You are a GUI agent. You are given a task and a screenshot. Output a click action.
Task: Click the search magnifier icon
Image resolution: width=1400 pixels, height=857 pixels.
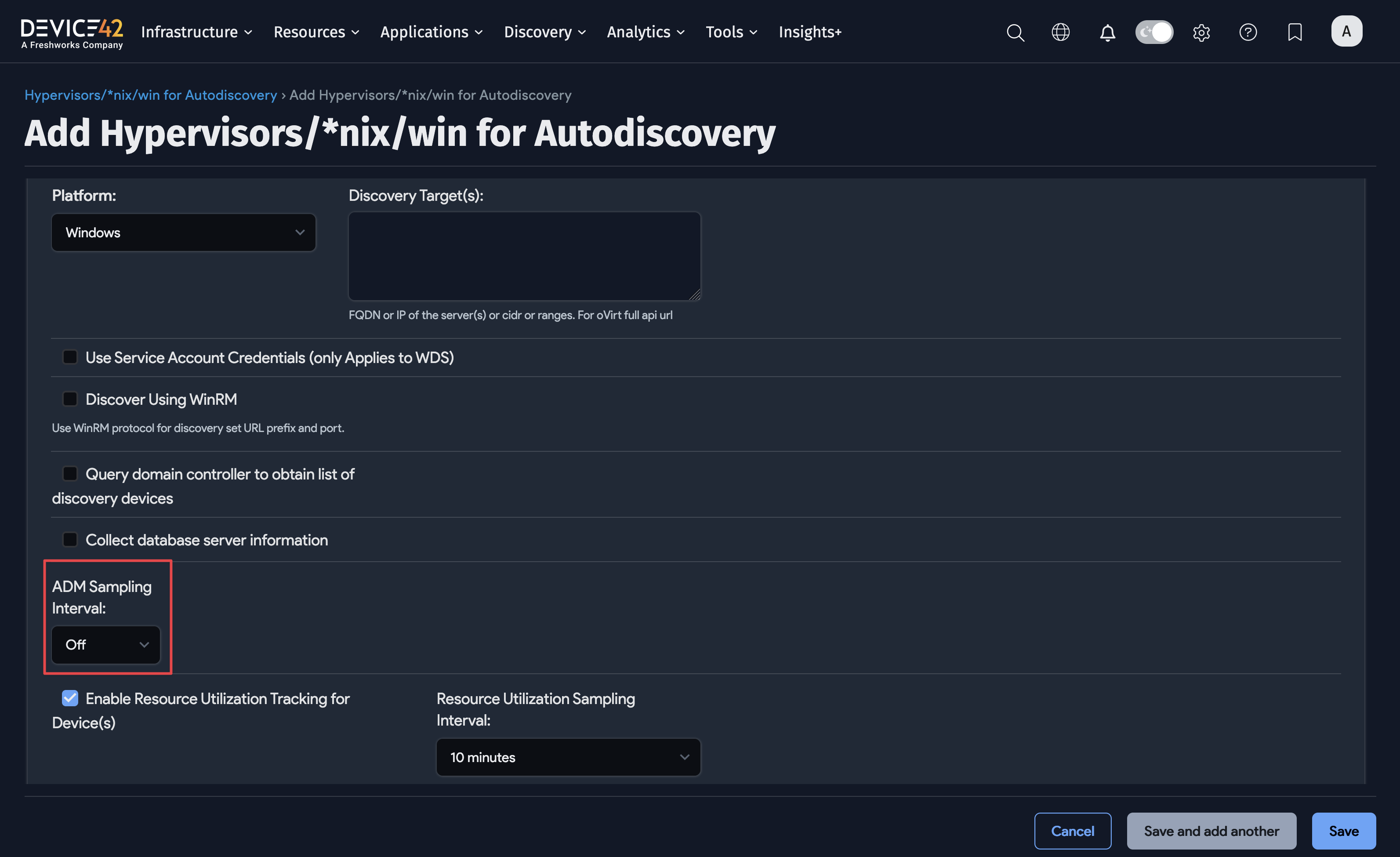coord(1015,33)
